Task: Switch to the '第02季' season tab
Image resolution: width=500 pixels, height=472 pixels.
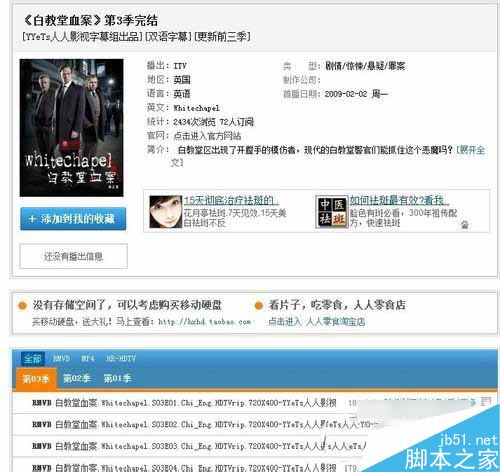Action: pyautogui.click(x=77, y=379)
